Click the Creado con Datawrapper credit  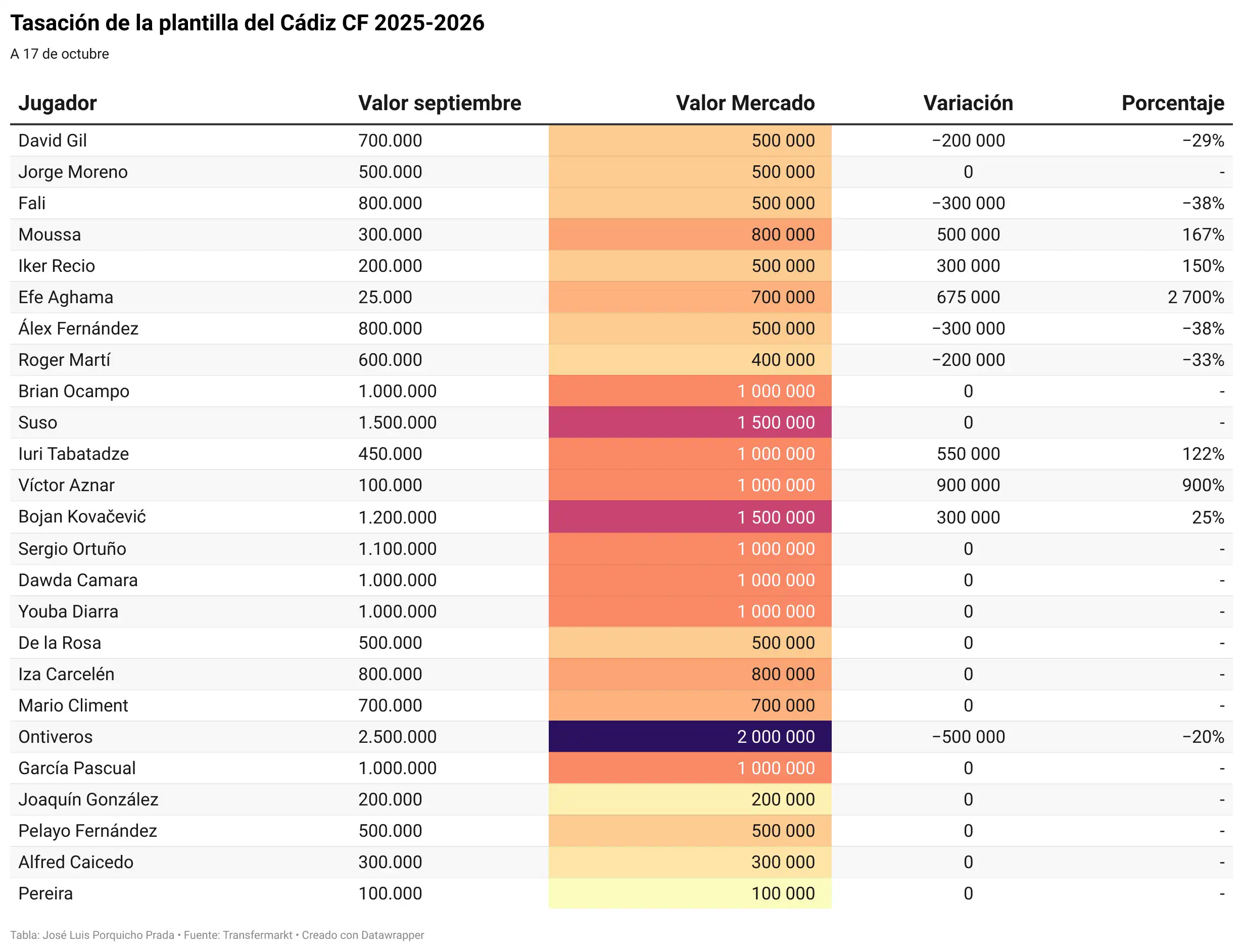pos(363,935)
